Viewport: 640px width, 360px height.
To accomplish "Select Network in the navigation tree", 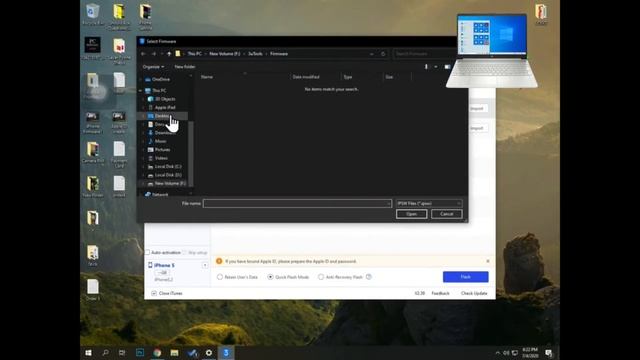I will click(160, 195).
